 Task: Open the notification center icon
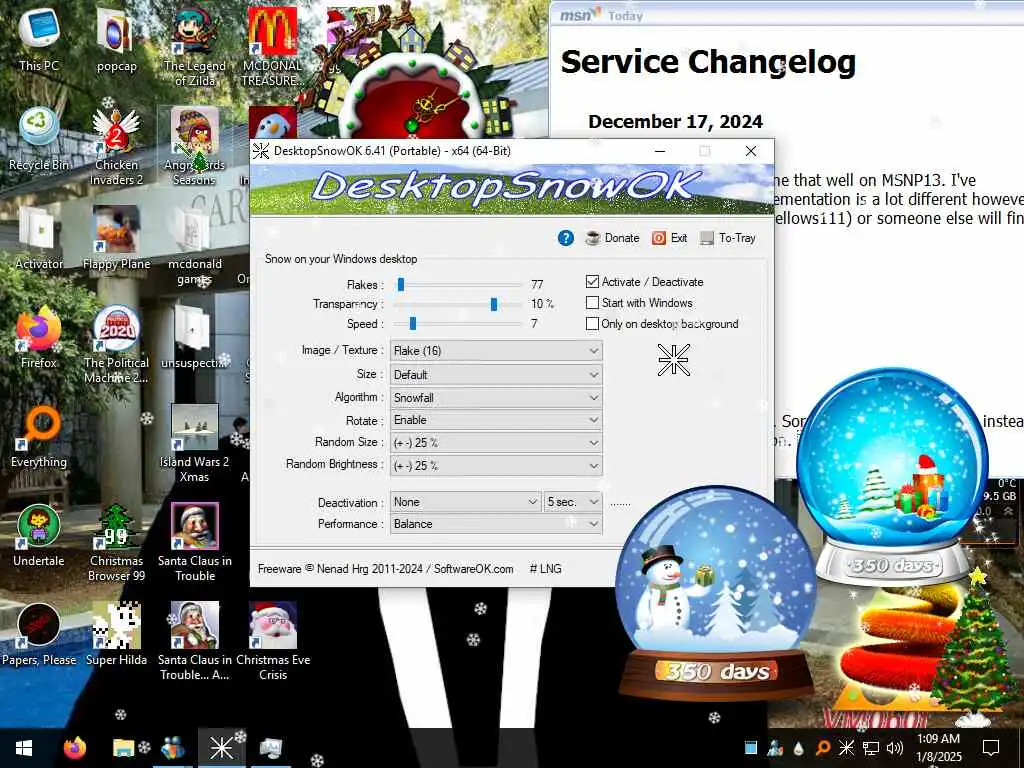tap(991, 748)
